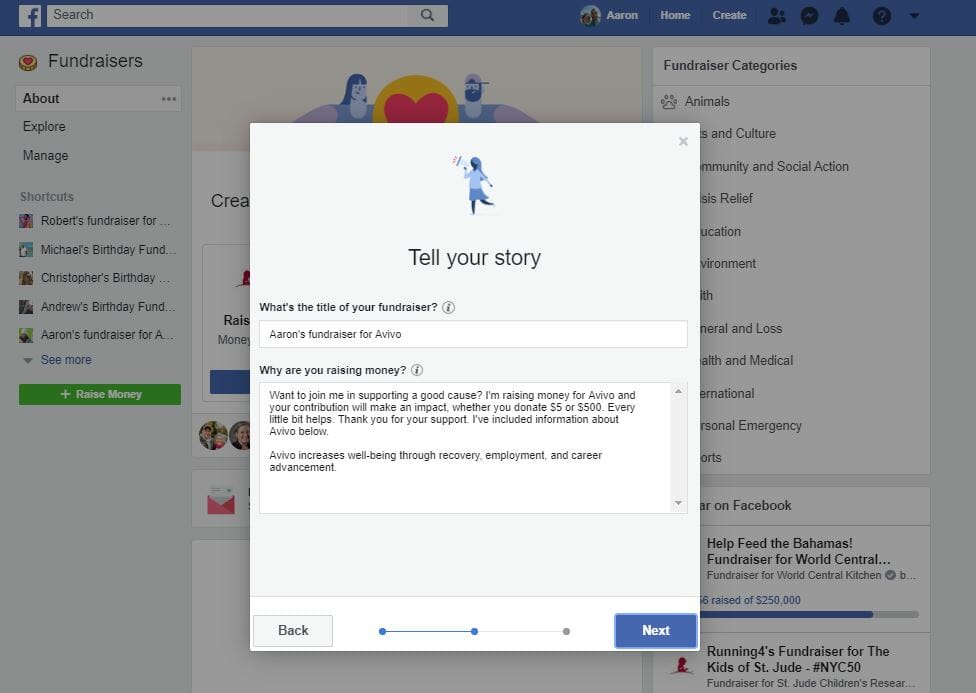Switch to the Explore section in the sidebar

(43, 127)
